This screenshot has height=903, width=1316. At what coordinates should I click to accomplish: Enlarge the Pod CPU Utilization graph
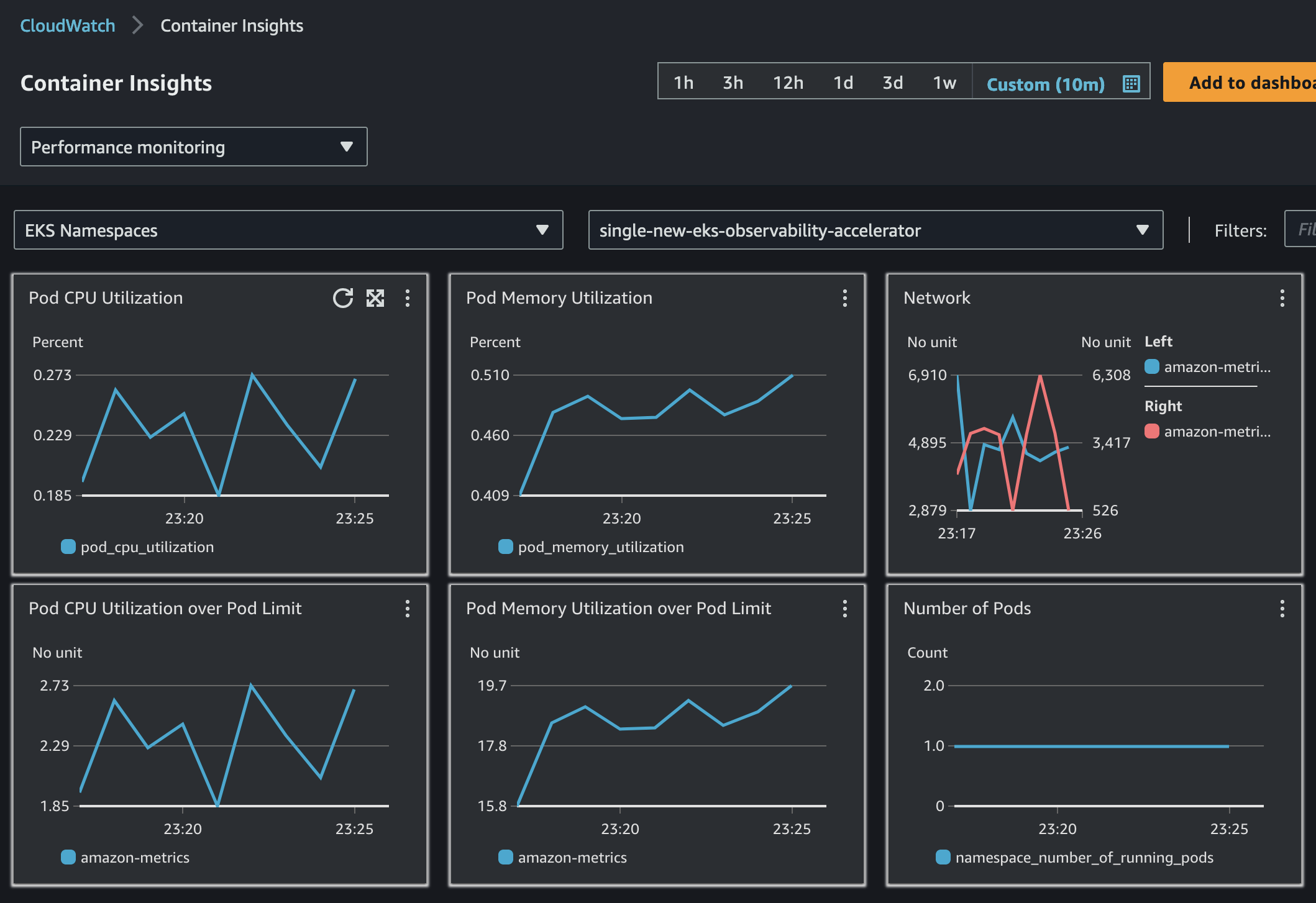(375, 298)
